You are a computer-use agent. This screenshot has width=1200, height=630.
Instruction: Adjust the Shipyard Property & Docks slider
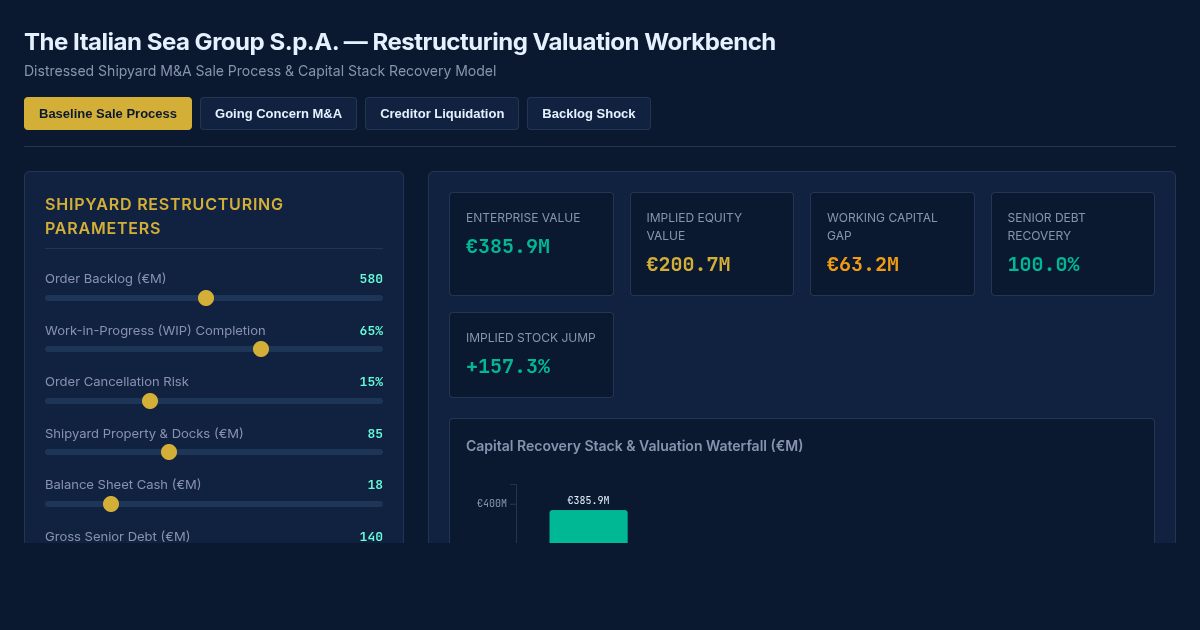214,452
